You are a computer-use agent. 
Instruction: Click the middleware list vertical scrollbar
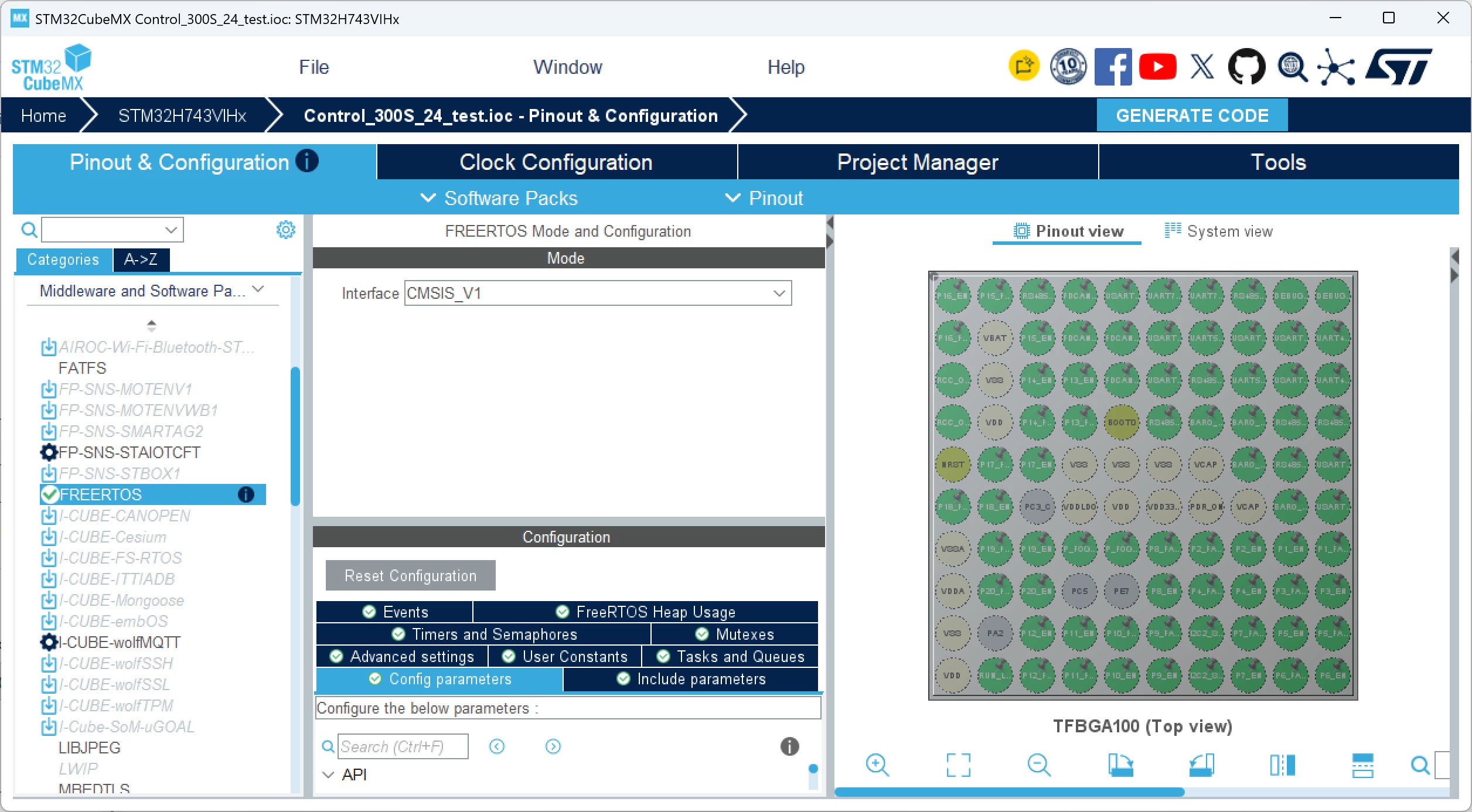[x=295, y=436]
